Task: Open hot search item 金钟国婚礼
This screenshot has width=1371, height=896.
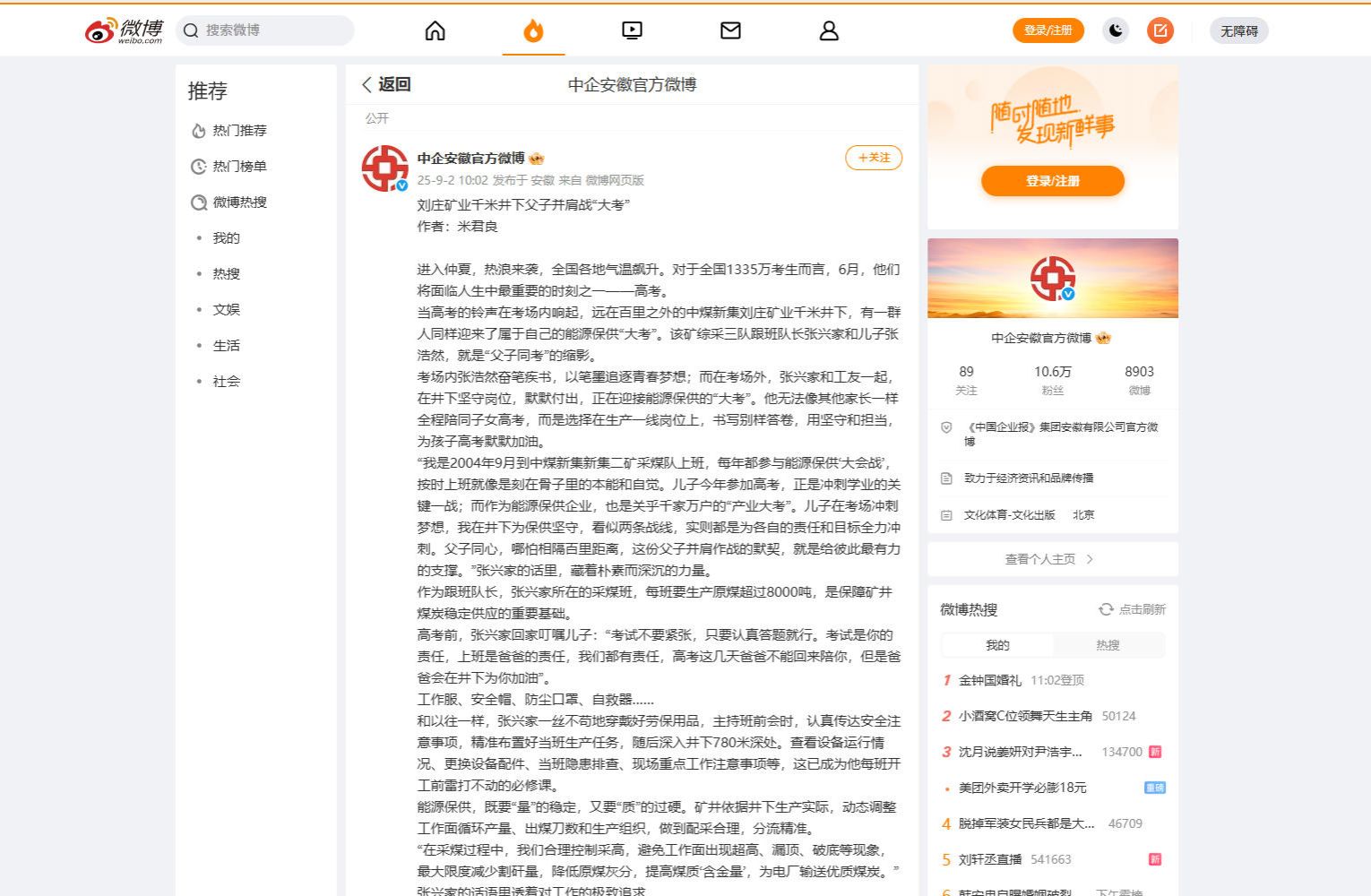Action: point(989,680)
